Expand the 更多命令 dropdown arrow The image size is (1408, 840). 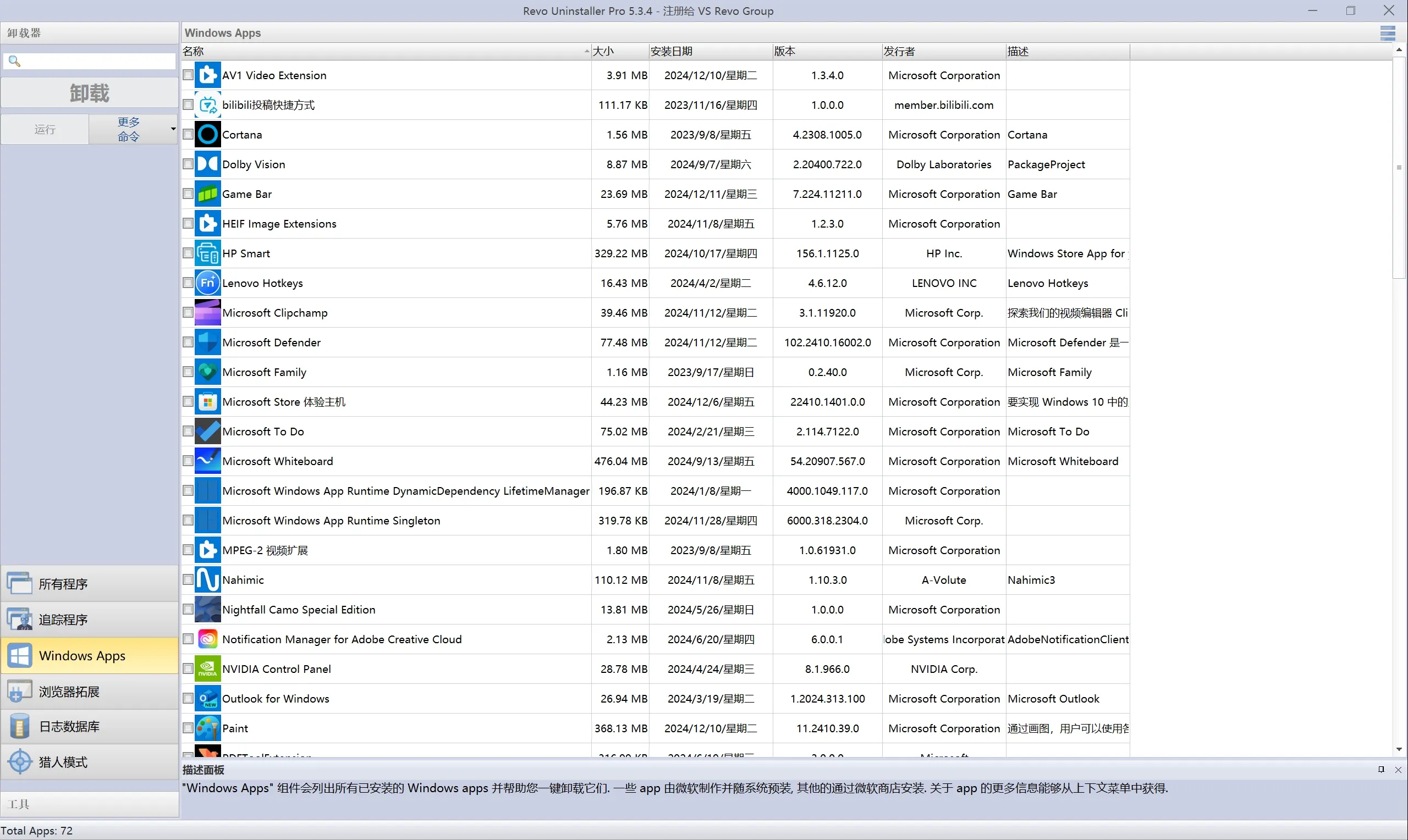click(173, 129)
